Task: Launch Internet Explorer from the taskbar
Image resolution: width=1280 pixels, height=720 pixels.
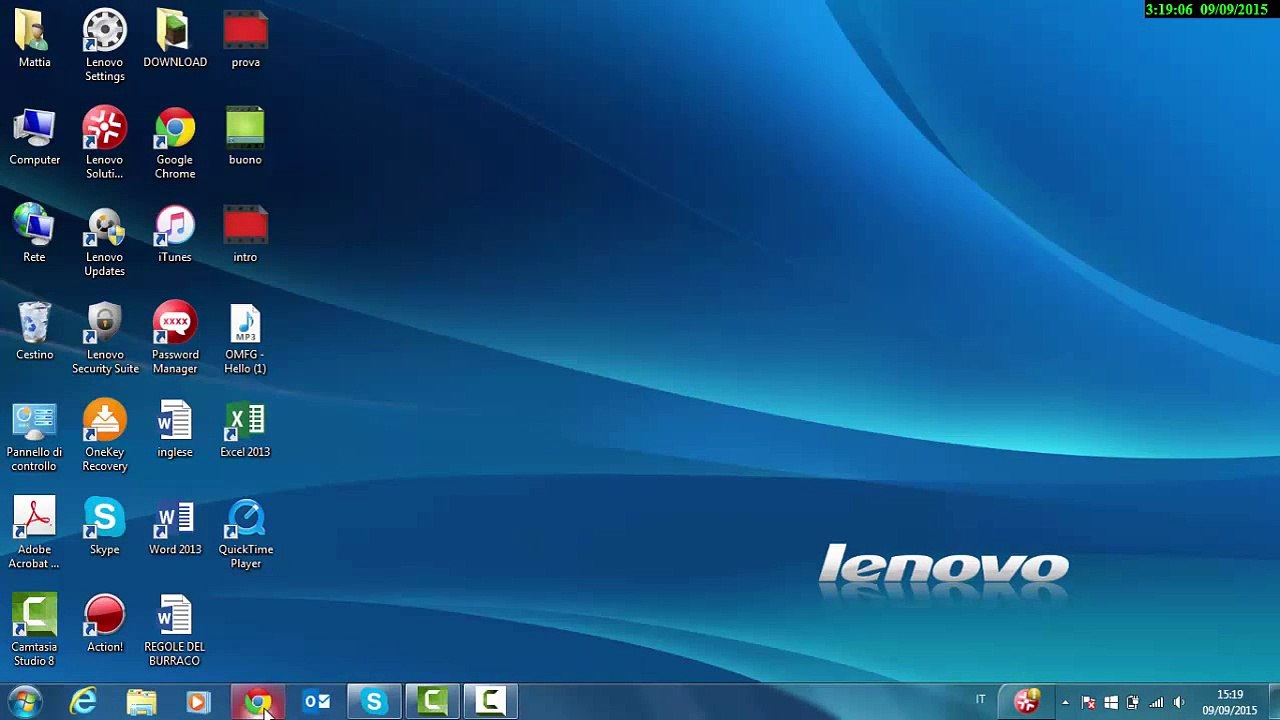Action: 84,702
